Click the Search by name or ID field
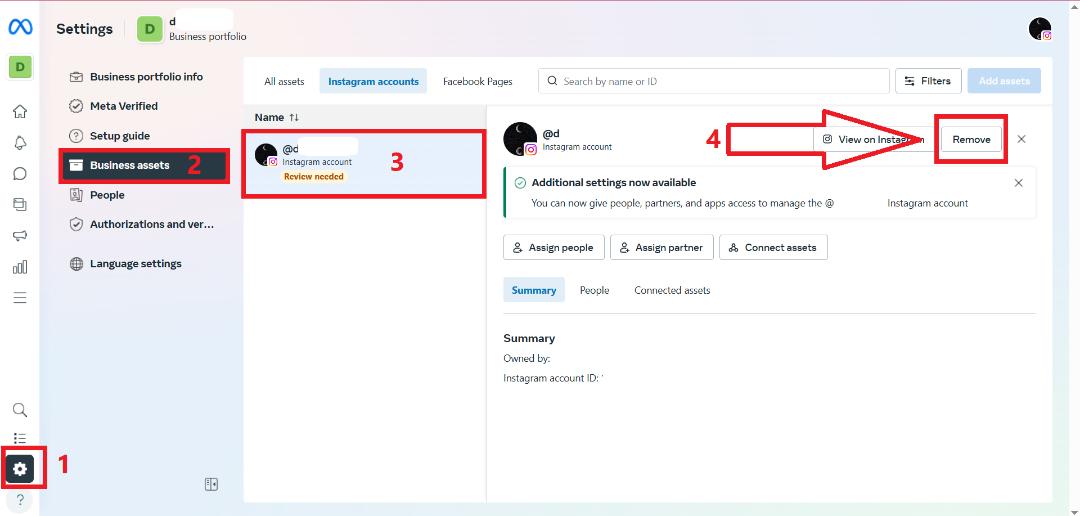 click(x=714, y=81)
